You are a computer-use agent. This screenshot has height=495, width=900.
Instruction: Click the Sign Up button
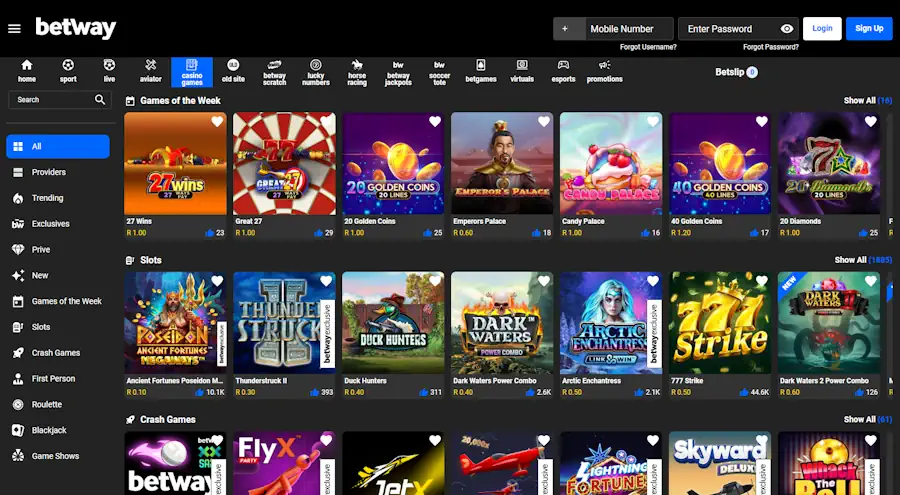point(869,29)
